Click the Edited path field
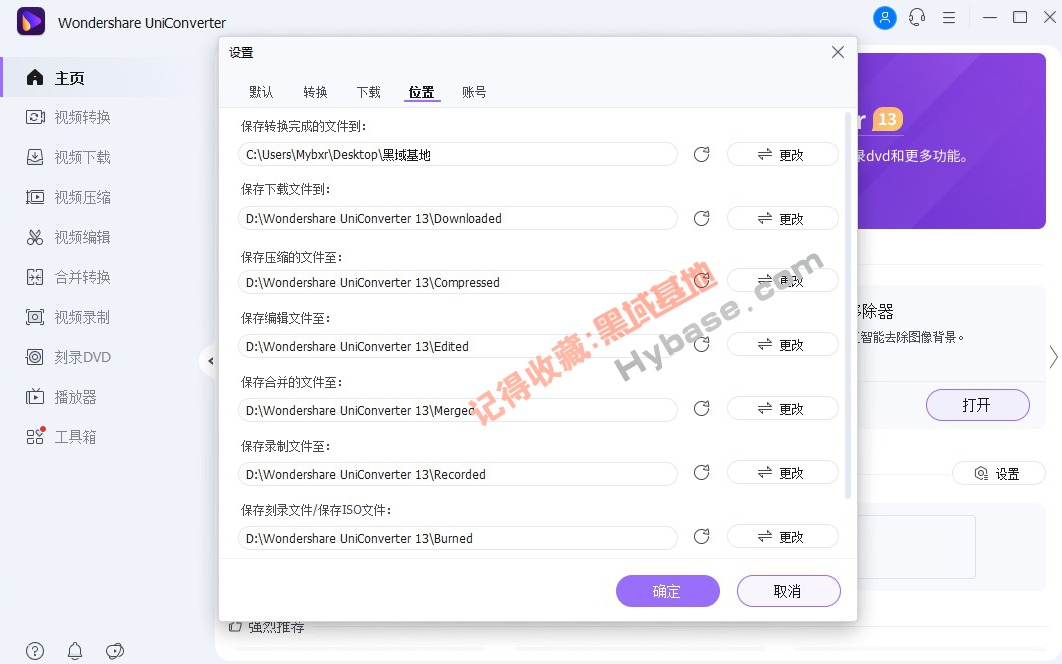This screenshot has width=1062, height=664. [x=457, y=346]
